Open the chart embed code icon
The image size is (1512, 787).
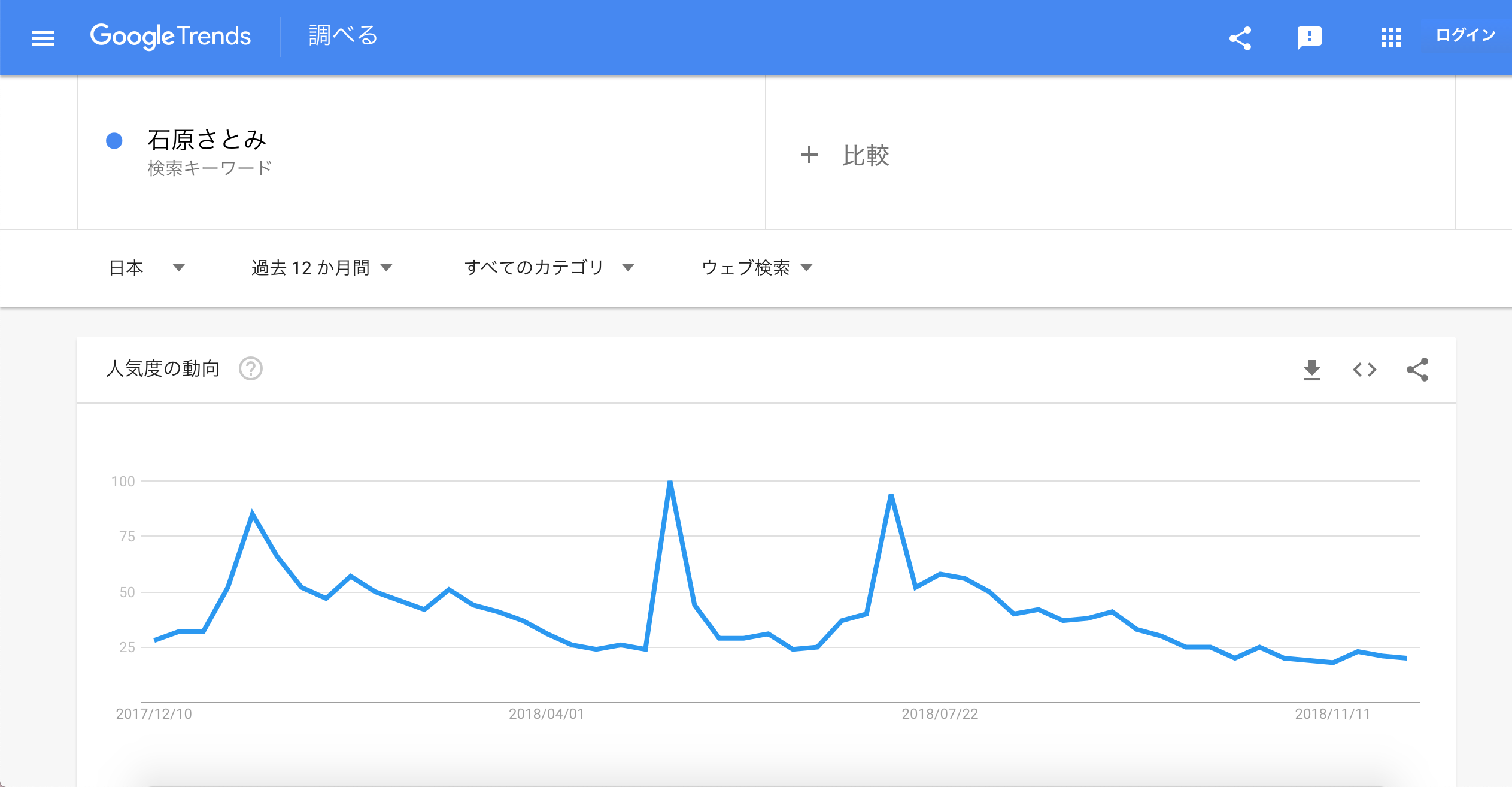1364,370
